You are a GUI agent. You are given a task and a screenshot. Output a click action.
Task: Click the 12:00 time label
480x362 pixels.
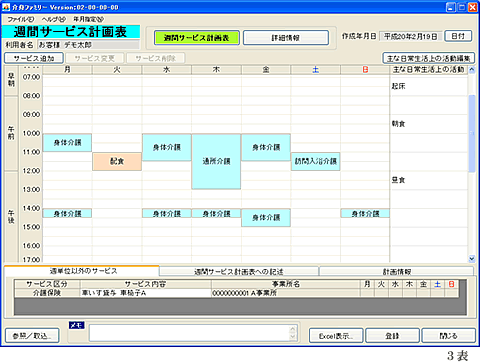(x=31, y=171)
